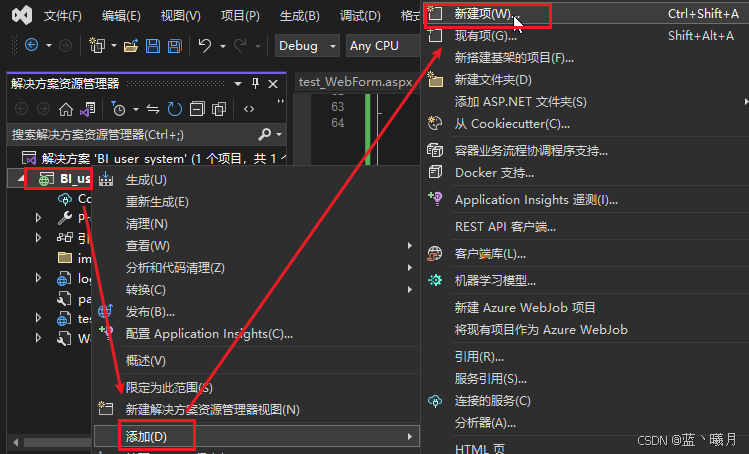Click sync with active document icon
749x454 pixels.
point(153,109)
